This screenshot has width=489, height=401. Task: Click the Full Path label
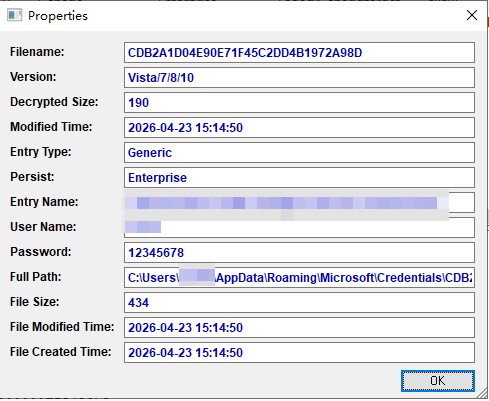[36, 277]
